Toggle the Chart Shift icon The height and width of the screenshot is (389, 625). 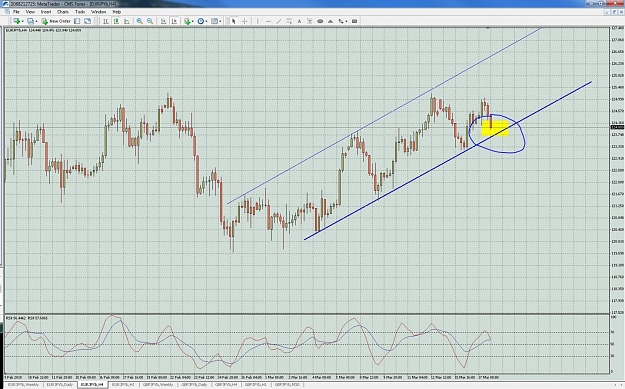pos(174,21)
